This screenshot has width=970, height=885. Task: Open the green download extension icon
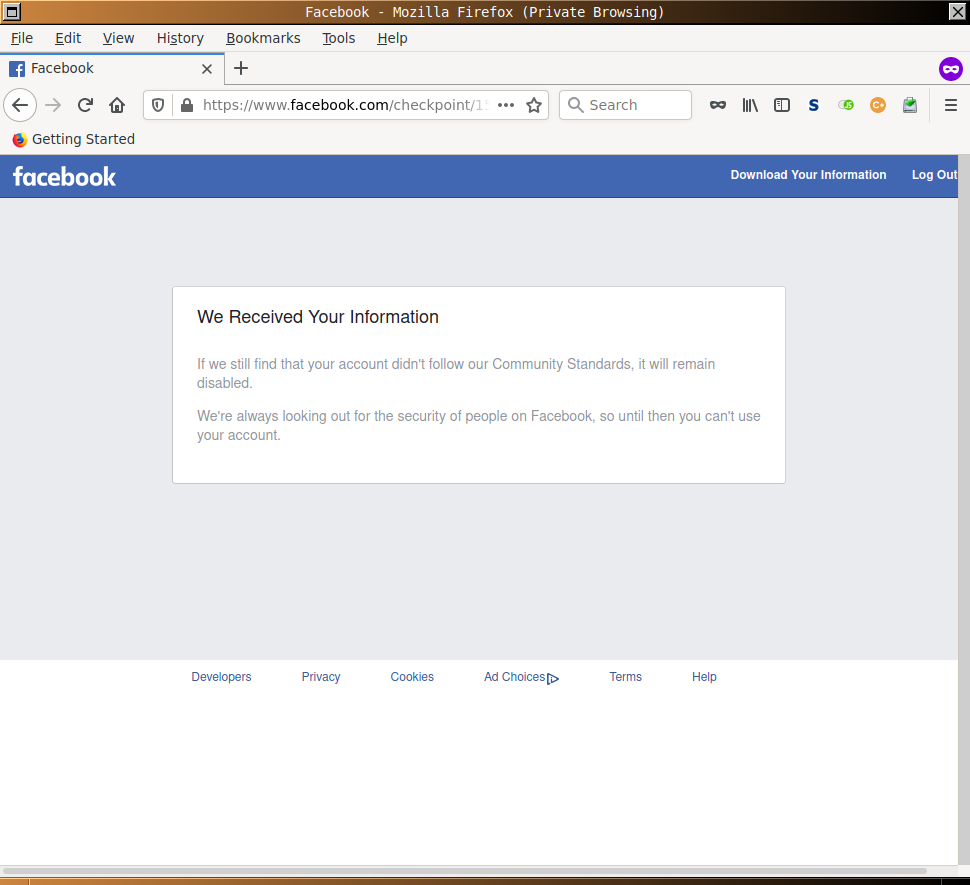click(909, 105)
